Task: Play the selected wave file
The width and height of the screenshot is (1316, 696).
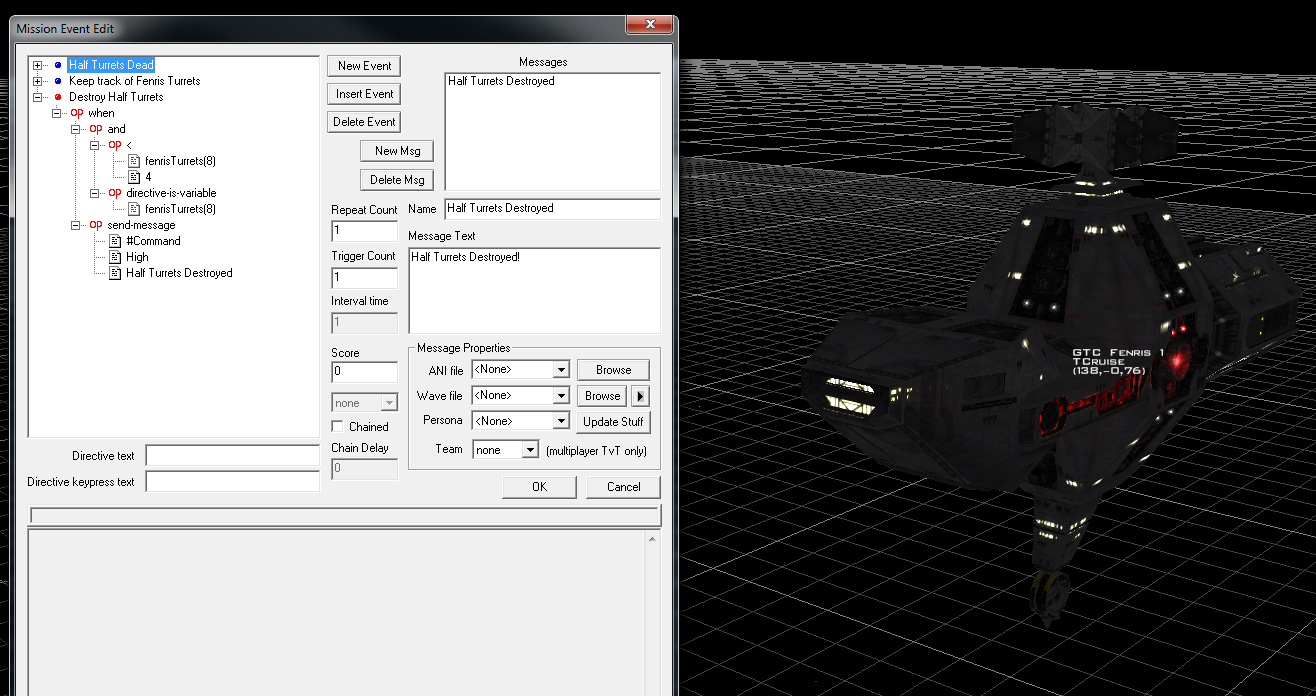Action: 642,396
